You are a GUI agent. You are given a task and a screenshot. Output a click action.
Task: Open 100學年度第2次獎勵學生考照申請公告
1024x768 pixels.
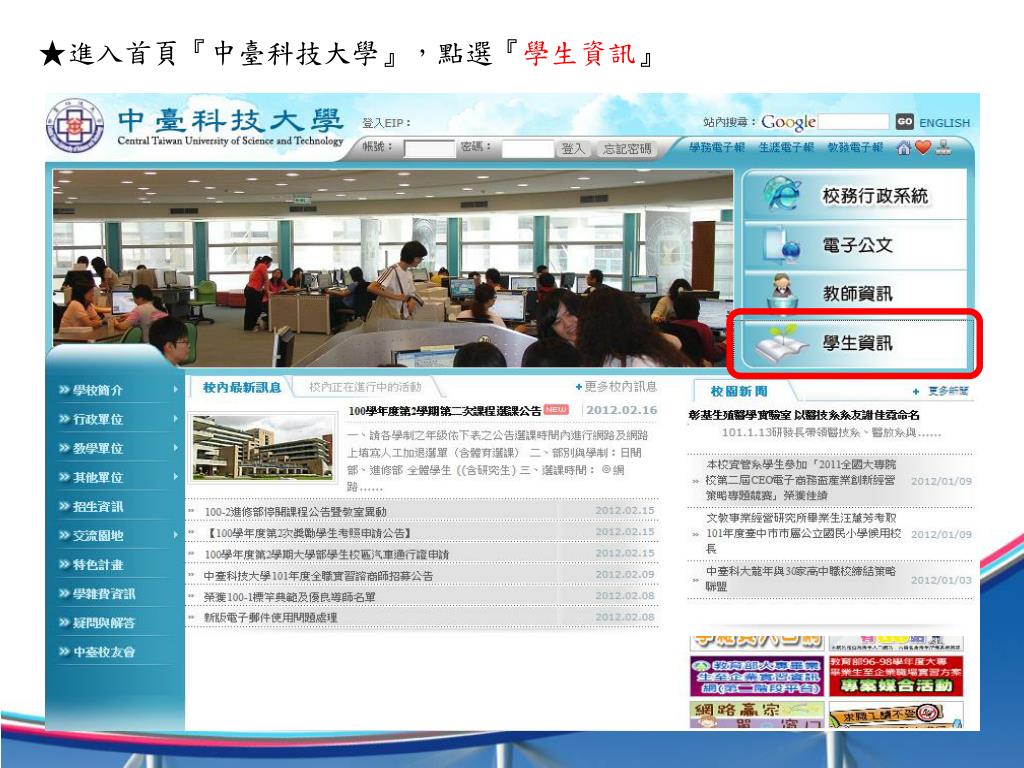tap(308, 533)
